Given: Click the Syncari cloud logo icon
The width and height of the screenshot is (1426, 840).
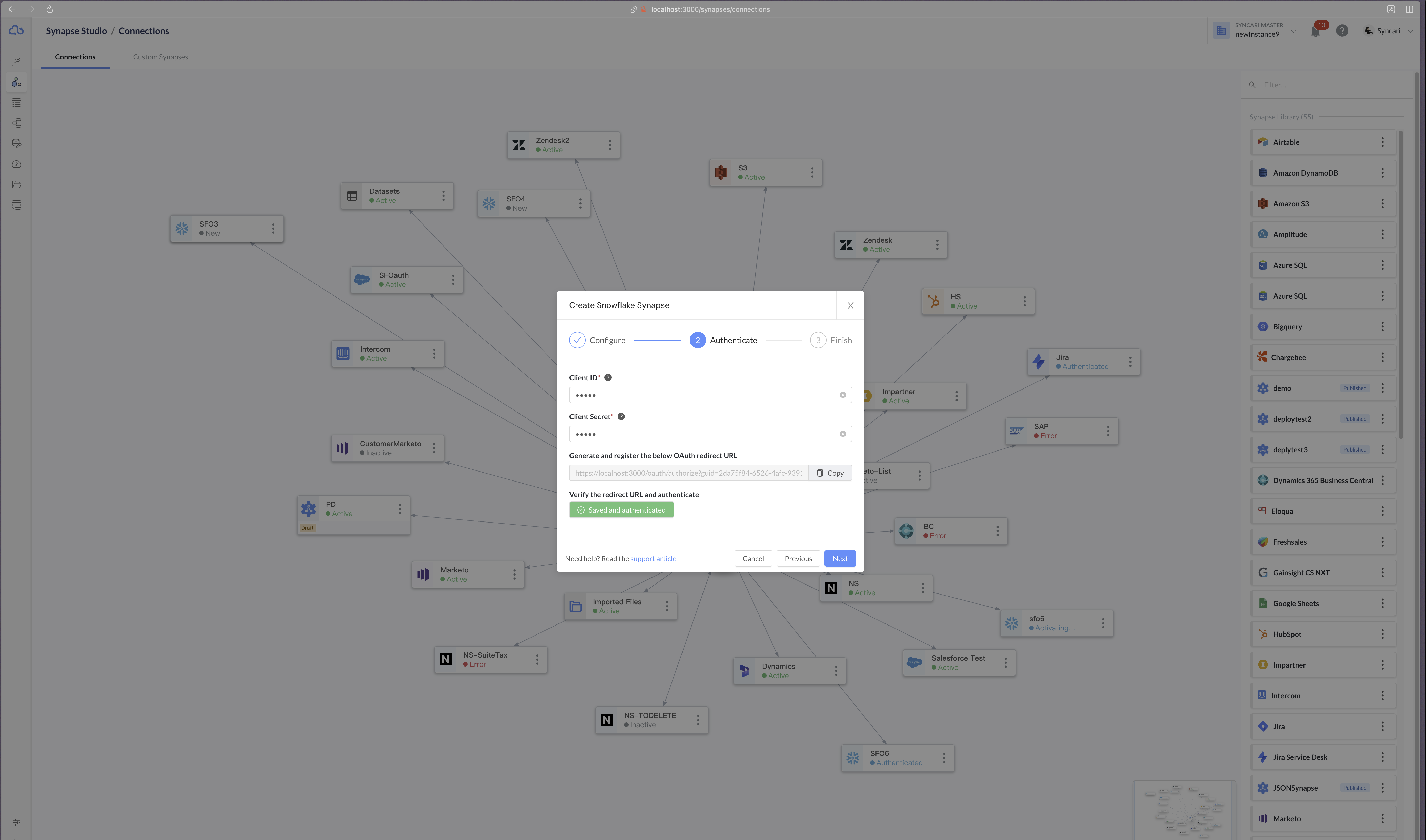Looking at the screenshot, I should 16,30.
